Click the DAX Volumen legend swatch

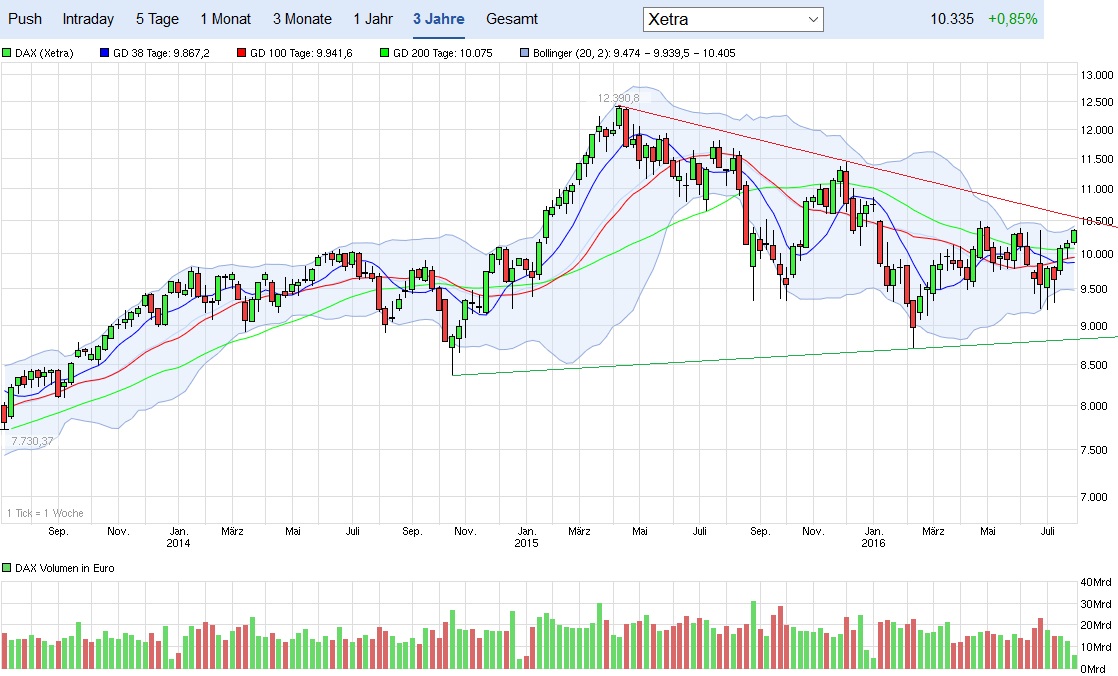coord(6,568)
